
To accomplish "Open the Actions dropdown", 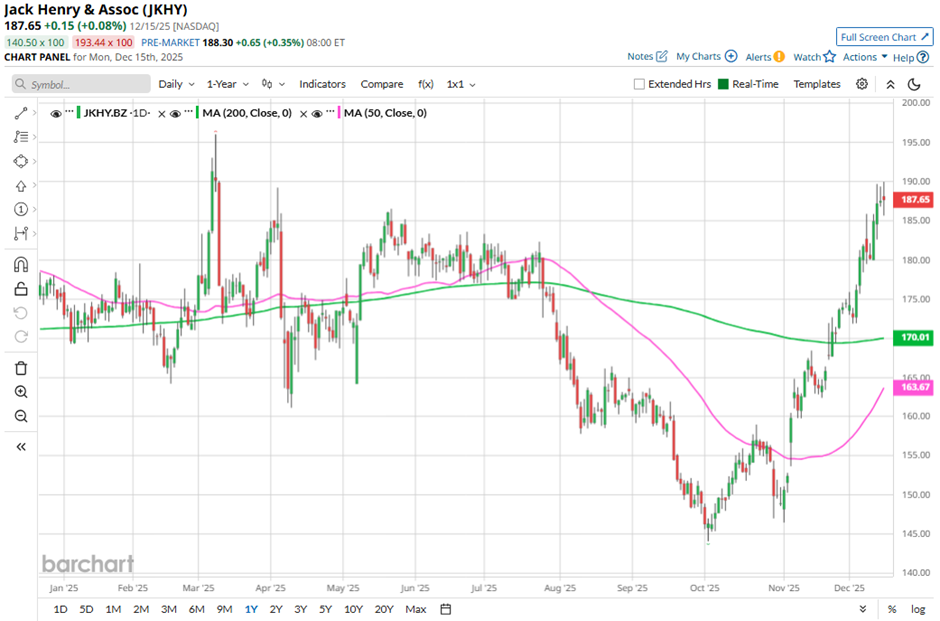I will [865, 57].
